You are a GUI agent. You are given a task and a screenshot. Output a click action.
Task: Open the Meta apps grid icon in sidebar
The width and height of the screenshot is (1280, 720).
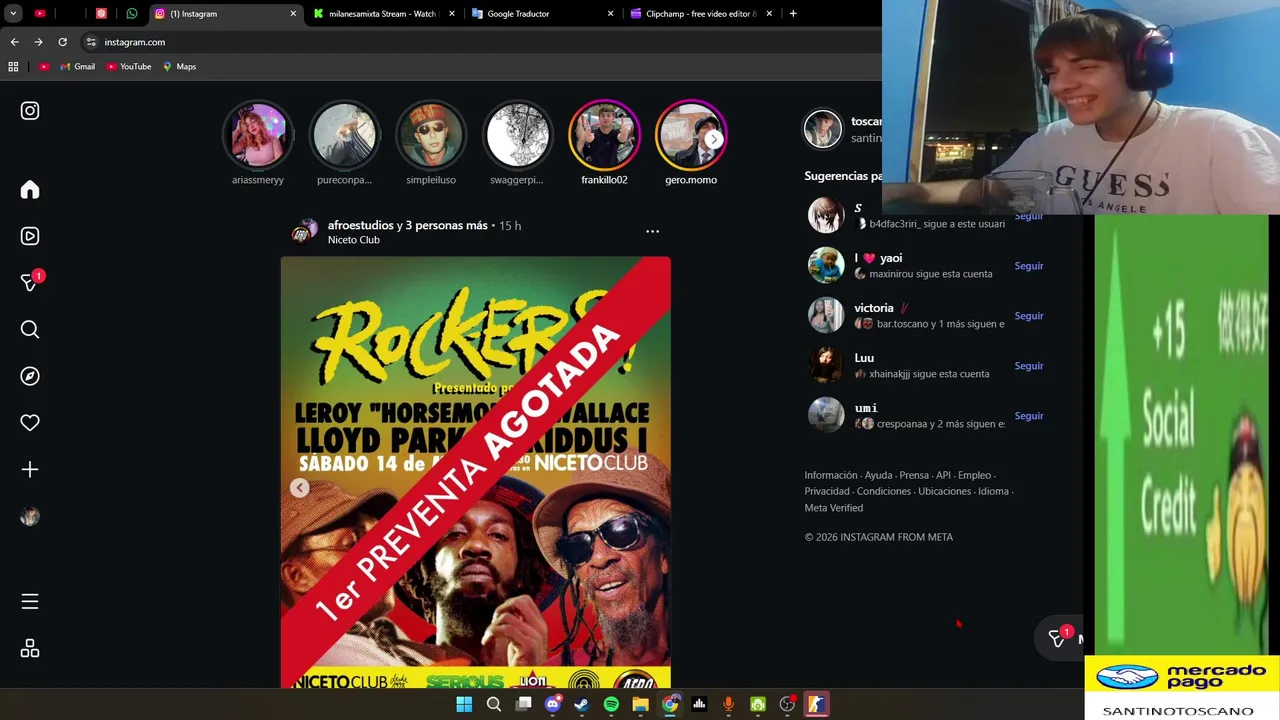30,649
